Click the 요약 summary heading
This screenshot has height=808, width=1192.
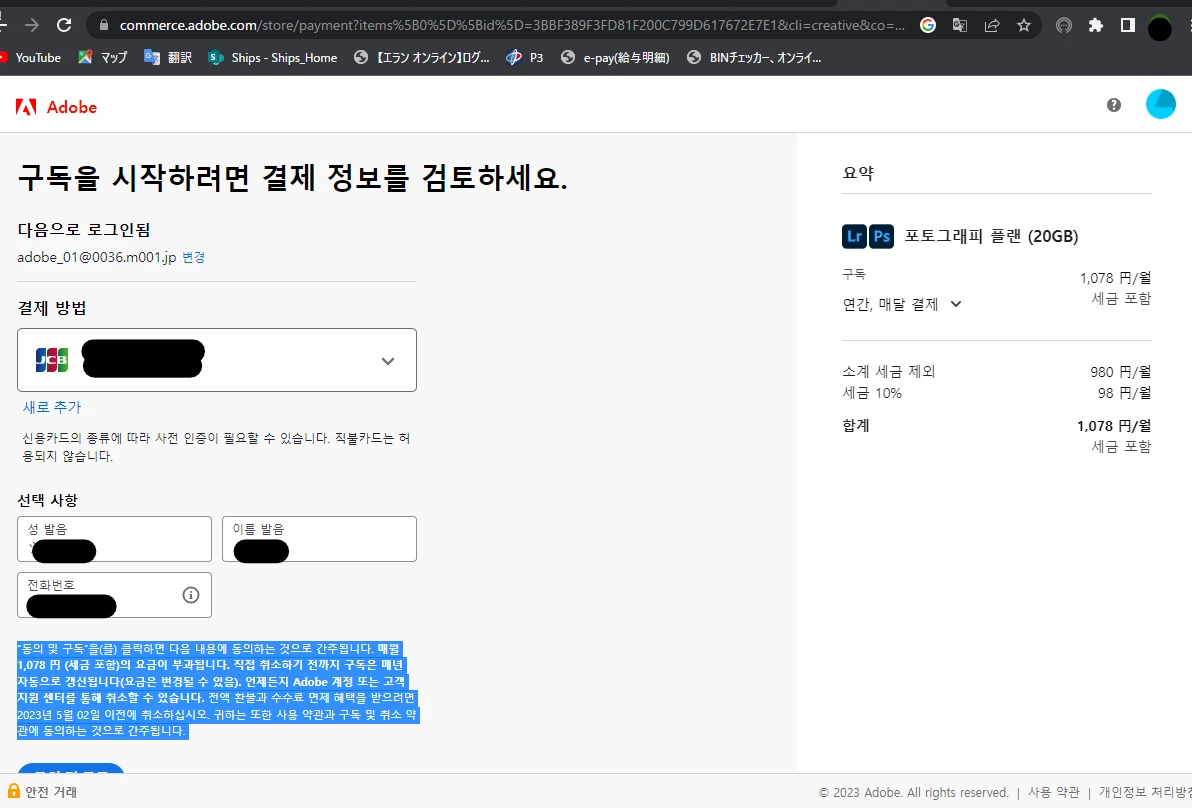click(858, 173)
